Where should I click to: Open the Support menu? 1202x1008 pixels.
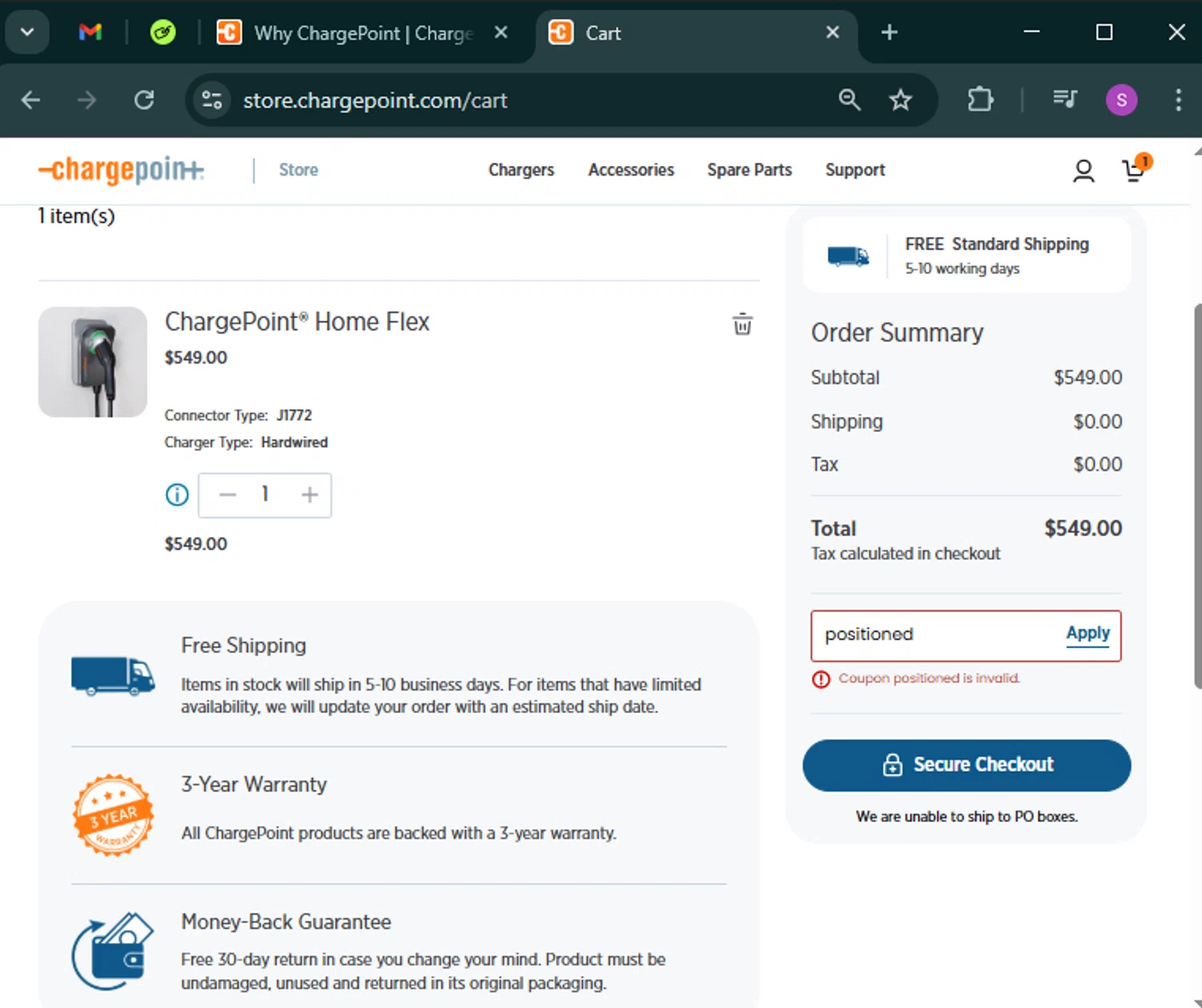(855, 170)
